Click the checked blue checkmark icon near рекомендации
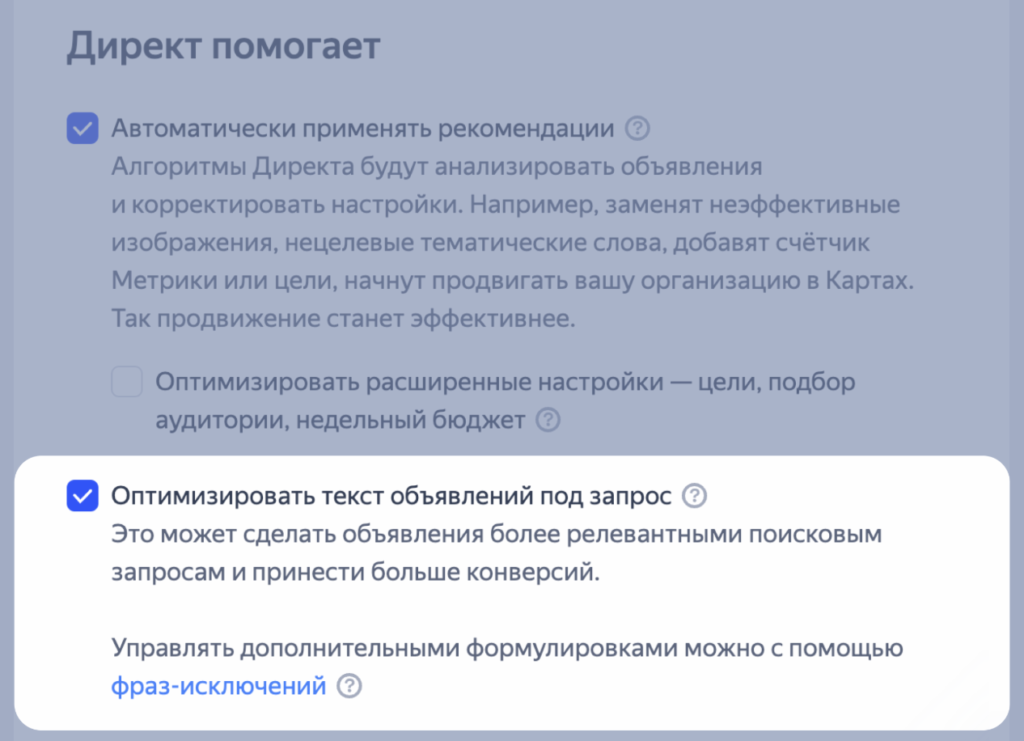This screenshot has width=1024, height=741. (82, 128)
